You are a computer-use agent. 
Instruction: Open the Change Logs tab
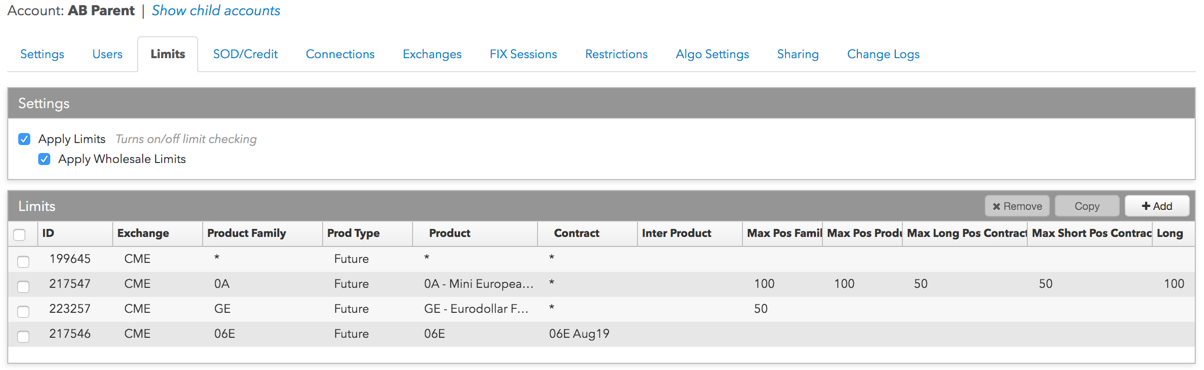click(x=883, y=54)
